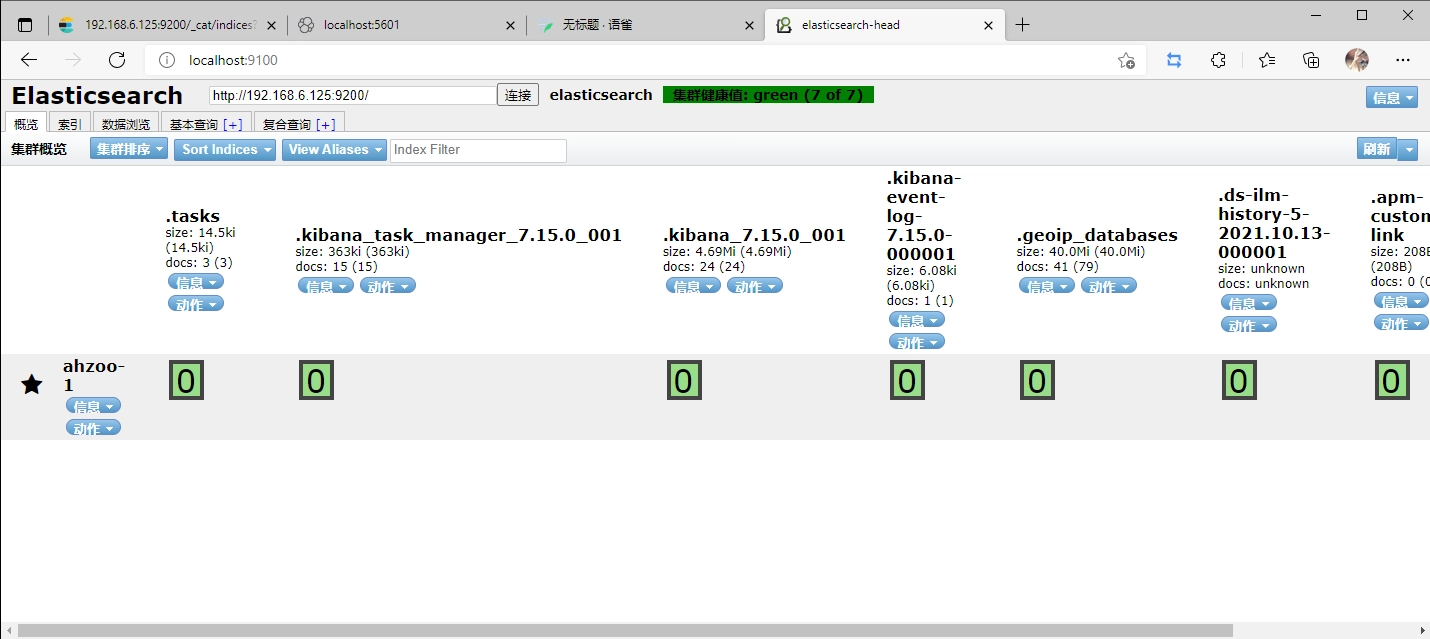Click the browser back arrow
This screenshot has height=639, width=1430.
[x=29, y=60]
